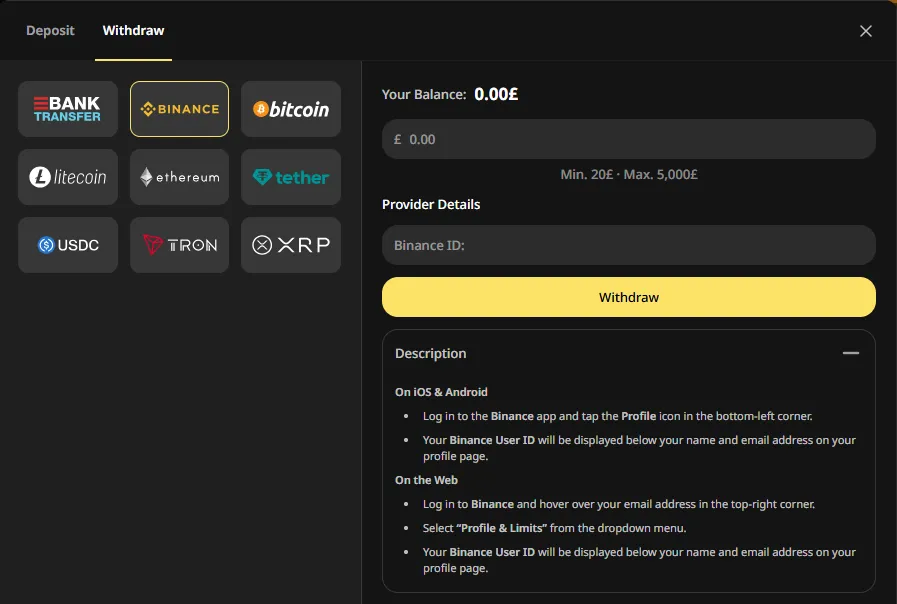The height and width of the screenshot is (604, 897).
Task: Click the 'Your Balance' amount 0.00£
Action: point(496,94)
